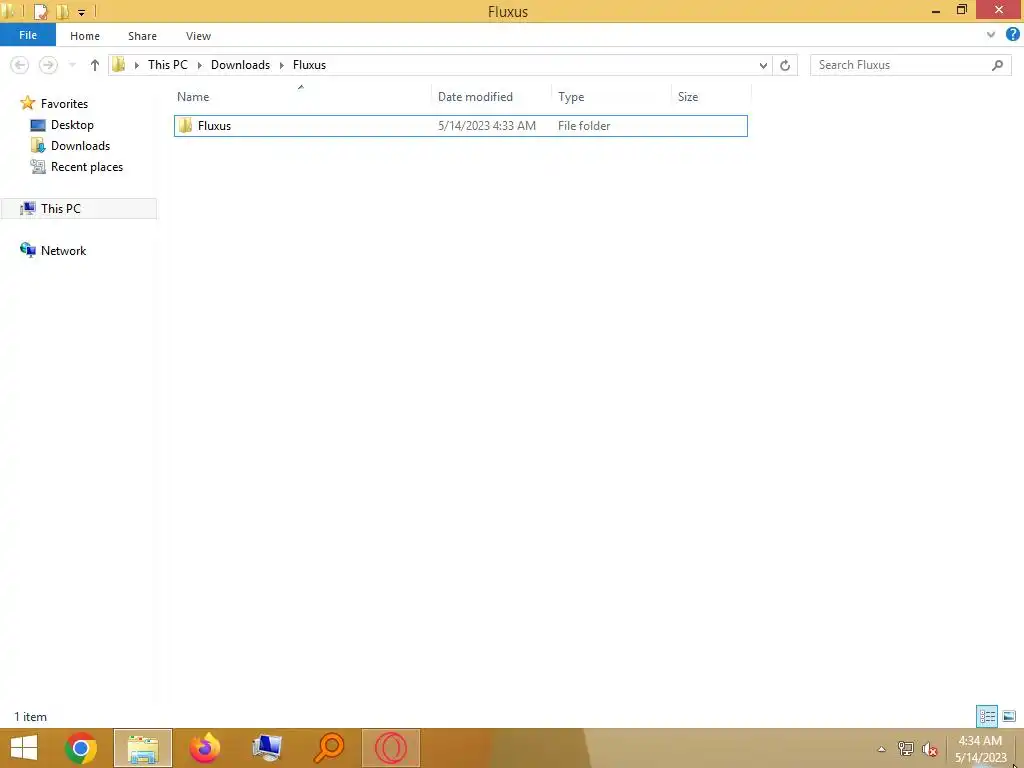The image size is (1024, 768).
Task: Go forward using the forward arrow
Action: (48, 65)
